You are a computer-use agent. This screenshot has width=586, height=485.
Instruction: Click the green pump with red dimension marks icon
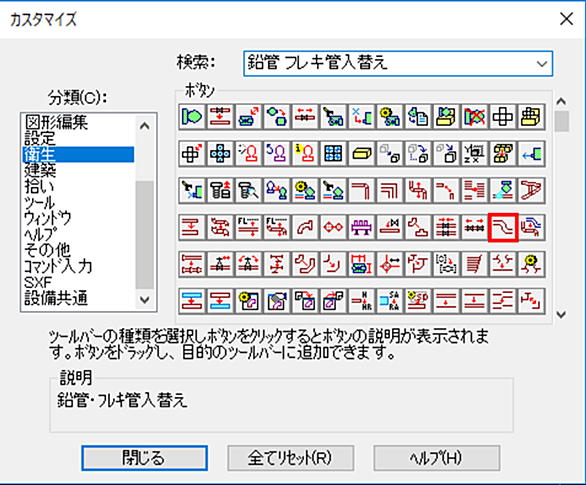[x=361, y=264]
